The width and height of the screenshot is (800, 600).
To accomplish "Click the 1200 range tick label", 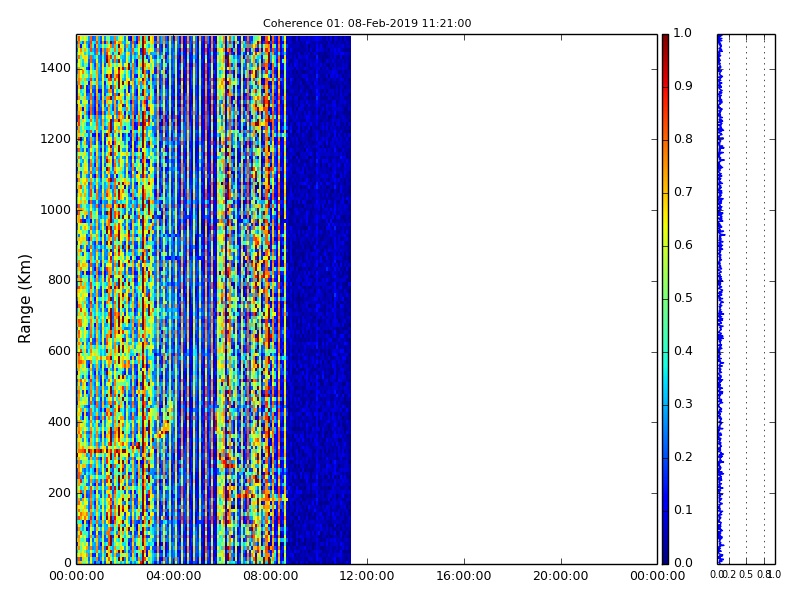I will pyautogui.click(x=56, y=139).
